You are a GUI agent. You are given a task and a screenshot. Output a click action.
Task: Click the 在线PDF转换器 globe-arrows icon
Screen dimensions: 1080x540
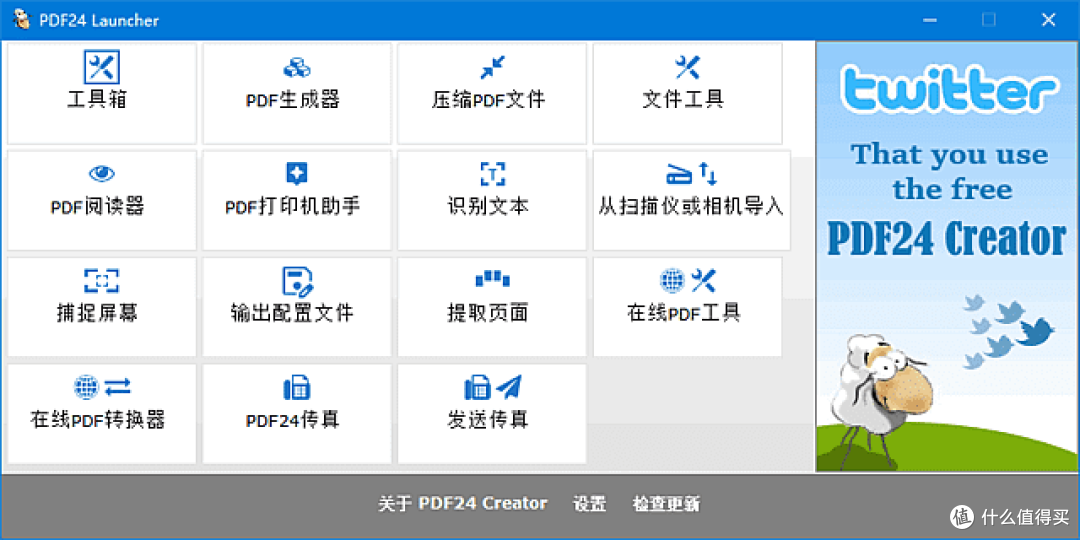pyautogui.click(x=102, y=387)
